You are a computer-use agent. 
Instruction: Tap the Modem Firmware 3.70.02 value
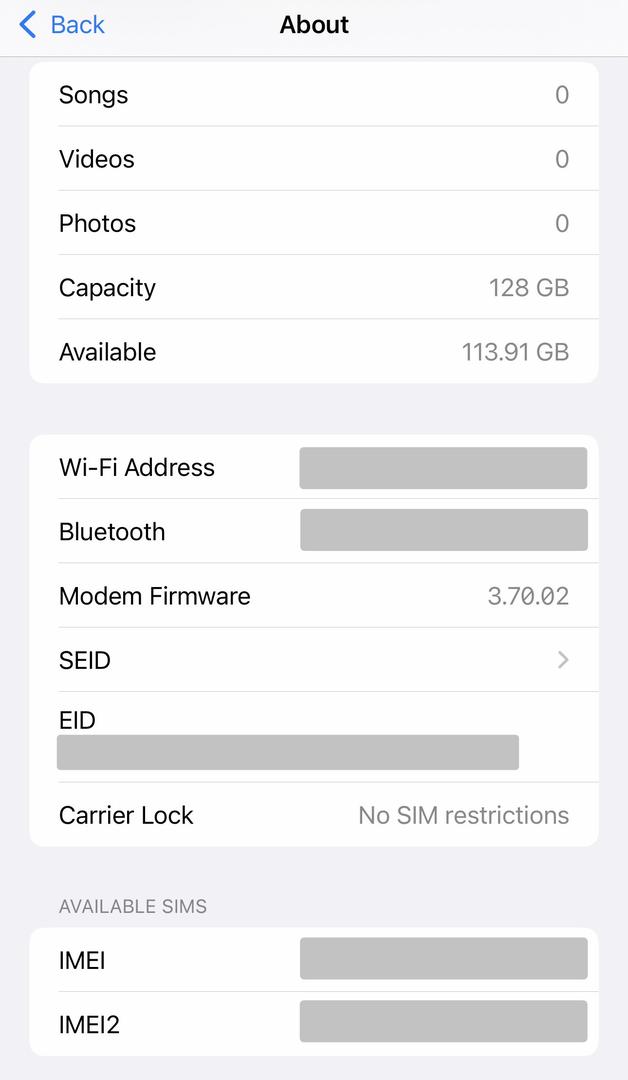[528, 596]
